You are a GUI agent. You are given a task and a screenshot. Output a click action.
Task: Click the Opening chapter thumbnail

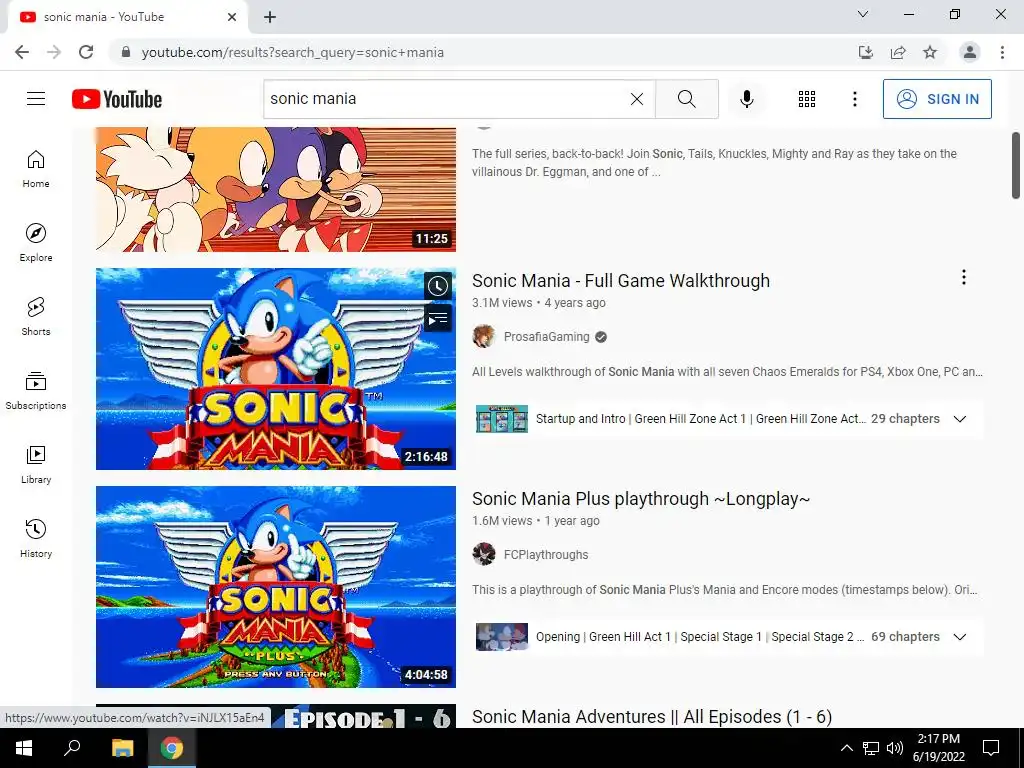tap(502, 637)
